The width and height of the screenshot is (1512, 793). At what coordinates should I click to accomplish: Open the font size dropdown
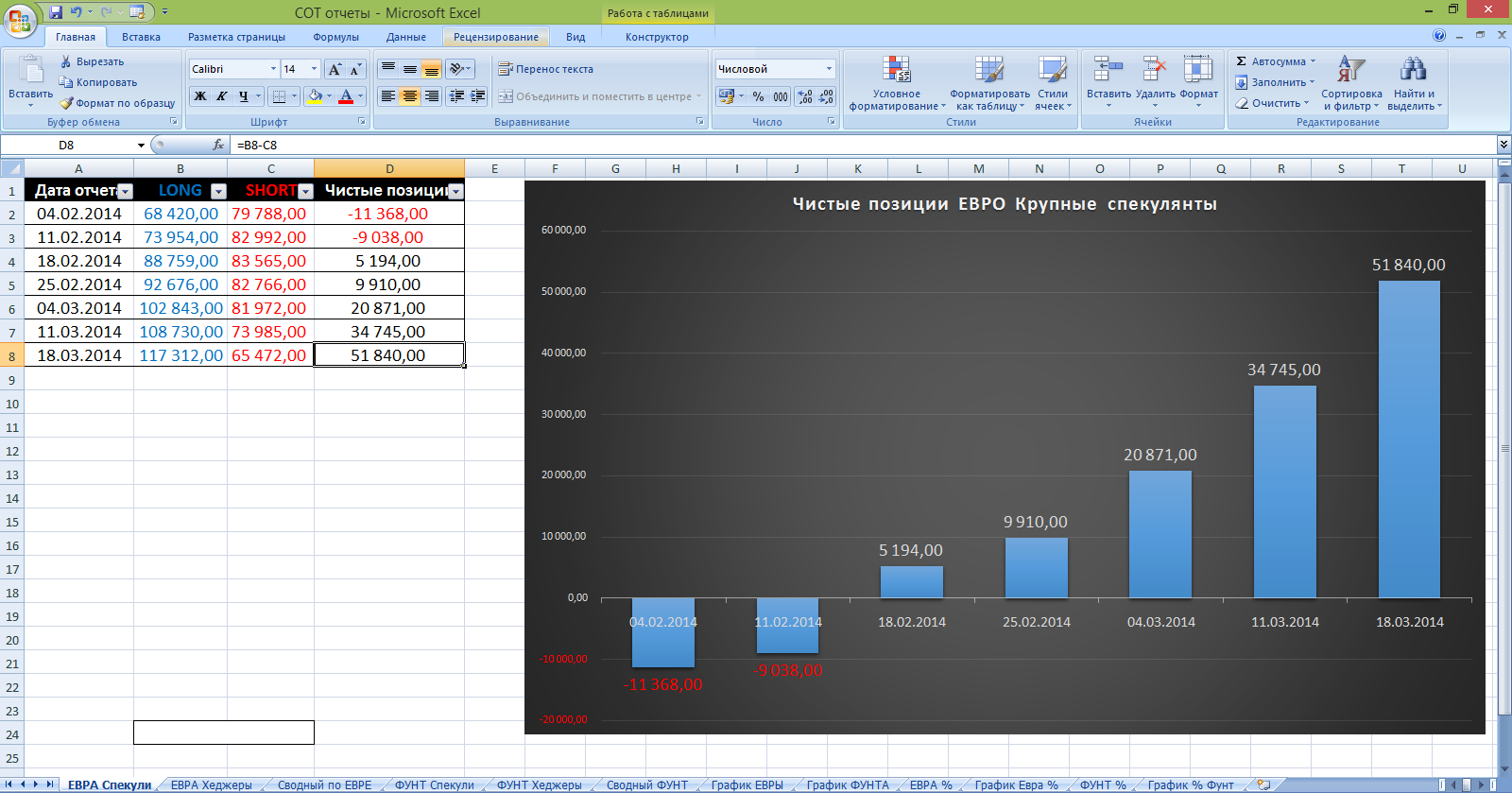click(314, 69)
